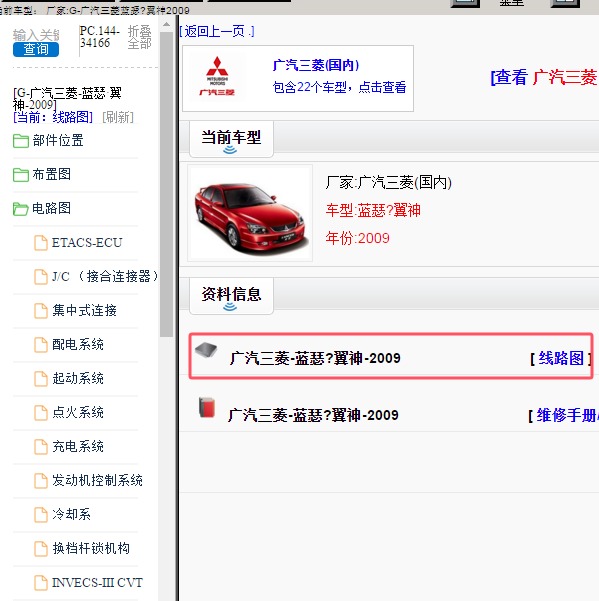Click the PC.144-34166 code text

(100, 36)
